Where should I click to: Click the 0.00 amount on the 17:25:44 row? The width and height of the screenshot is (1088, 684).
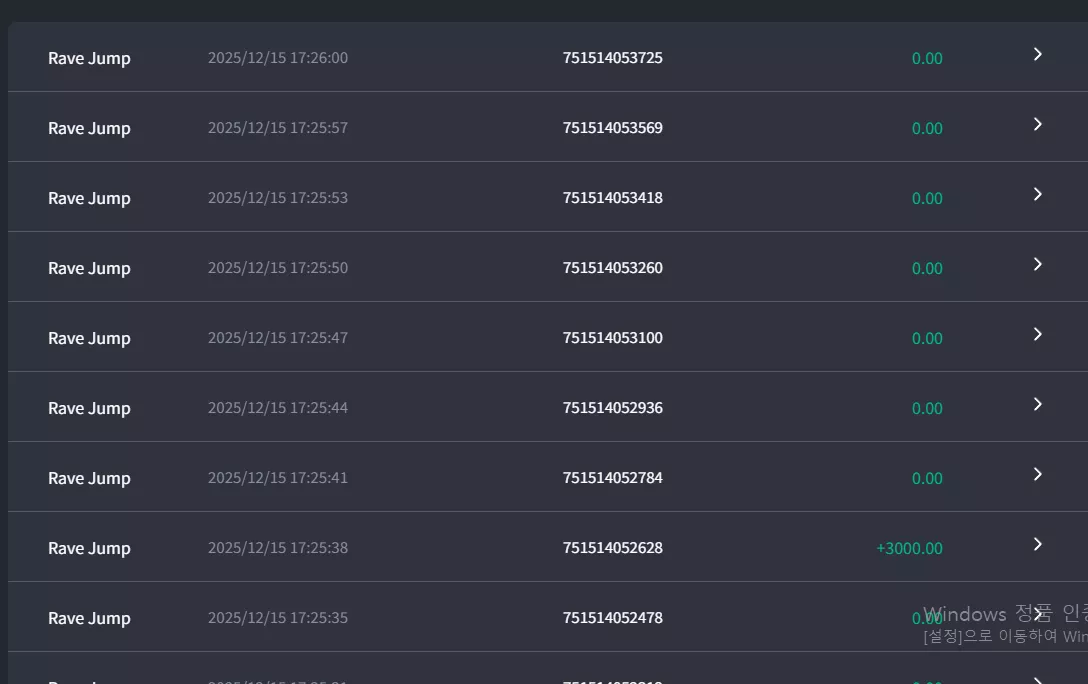(927, 409)
